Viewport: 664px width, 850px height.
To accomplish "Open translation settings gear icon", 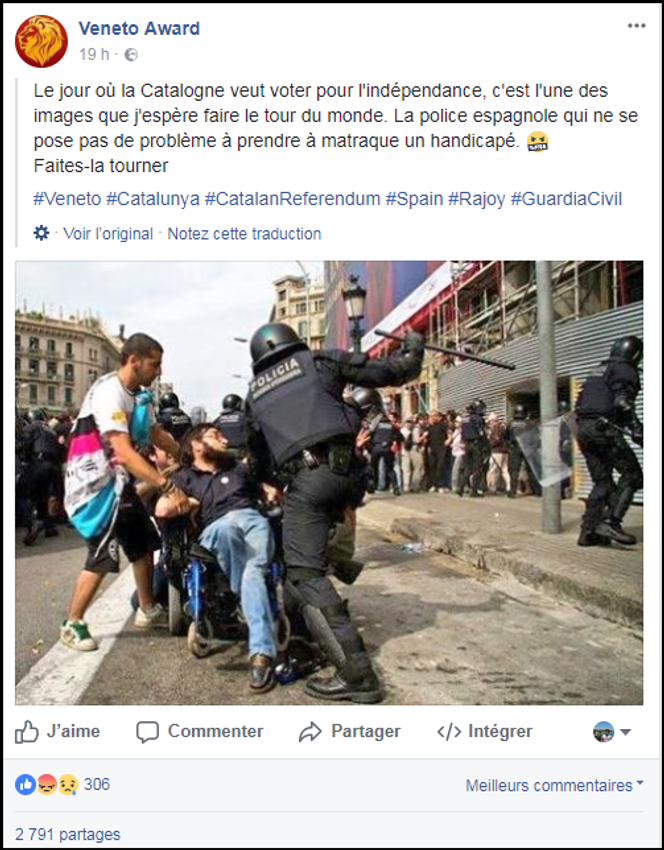I will pyautogui.click(x=41, y=233).
